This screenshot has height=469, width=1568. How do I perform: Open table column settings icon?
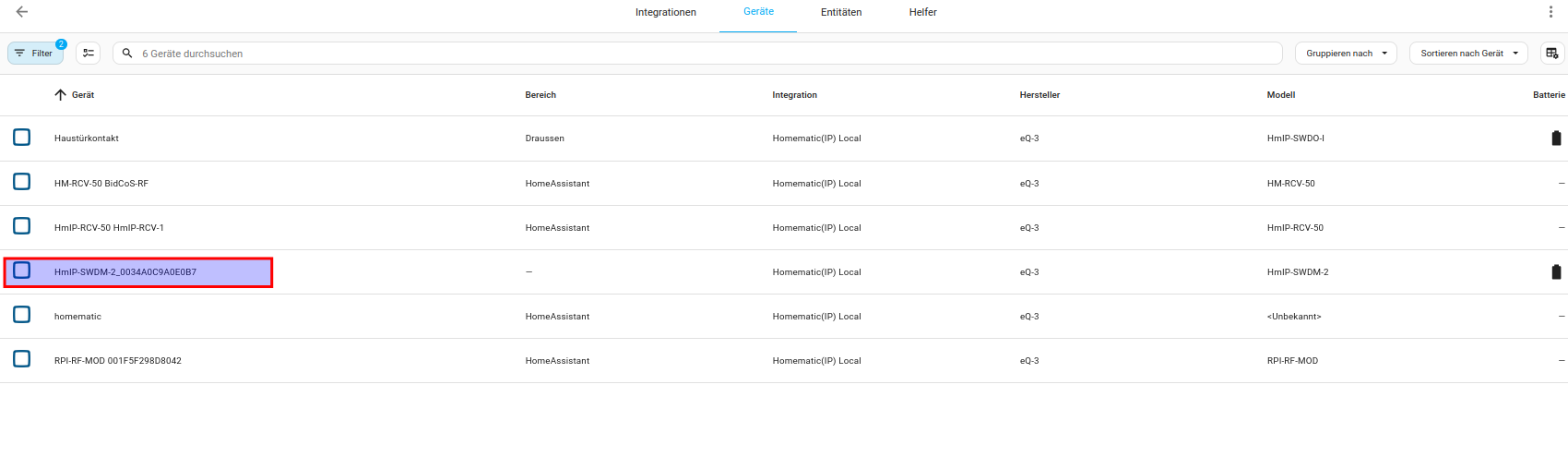pyautogui.click(x=1551, y=54)
